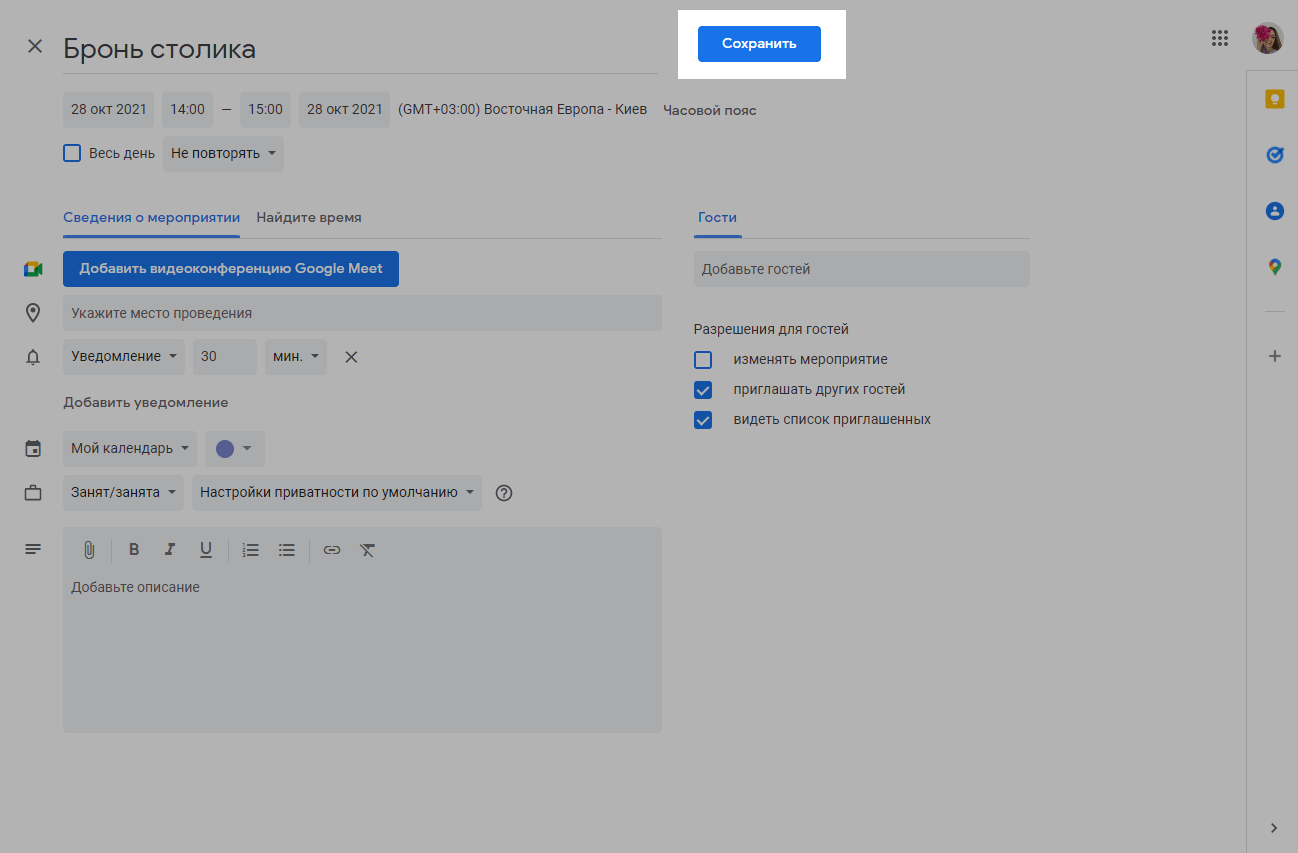Insert a bulleted list in the description
The width and height of the screenshot is (1298, 853).
click(x=287, y=550)
